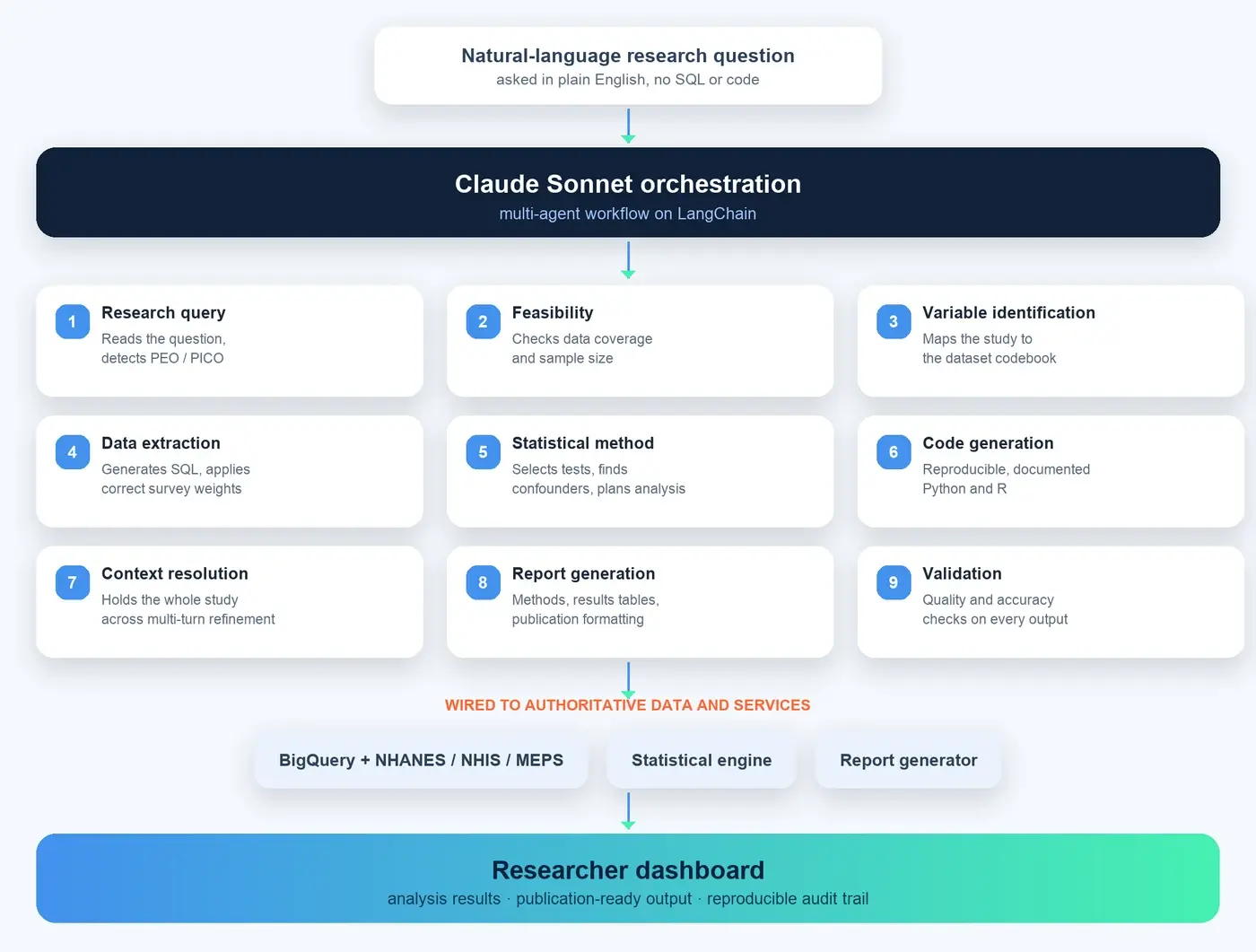The height and width of the screenshot is (952, 1256).
Task: Select the Statistical engine chip
Action: point(702,760)
